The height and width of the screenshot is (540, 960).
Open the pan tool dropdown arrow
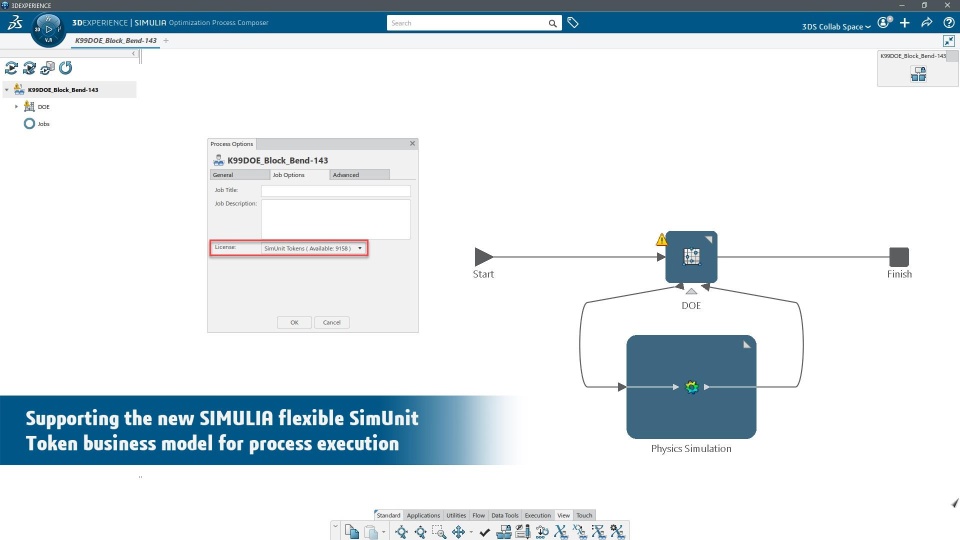pos(471,532)
